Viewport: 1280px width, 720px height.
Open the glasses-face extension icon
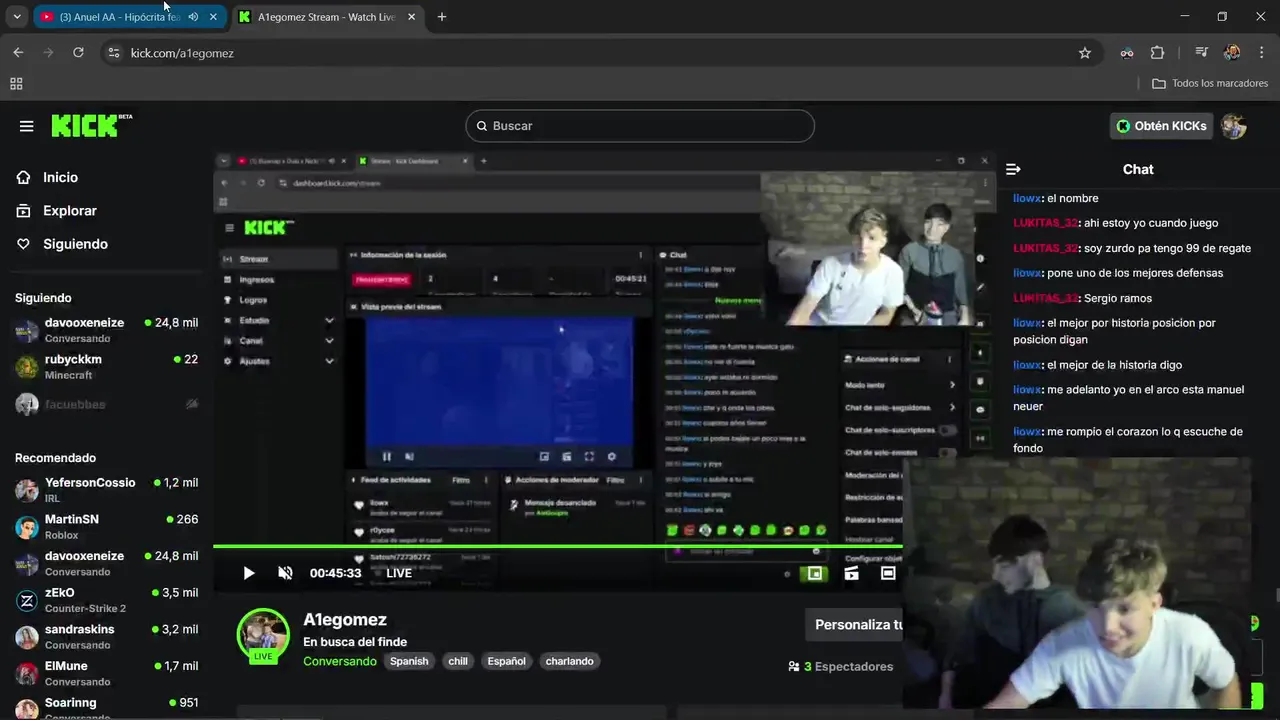[1127, 53]
